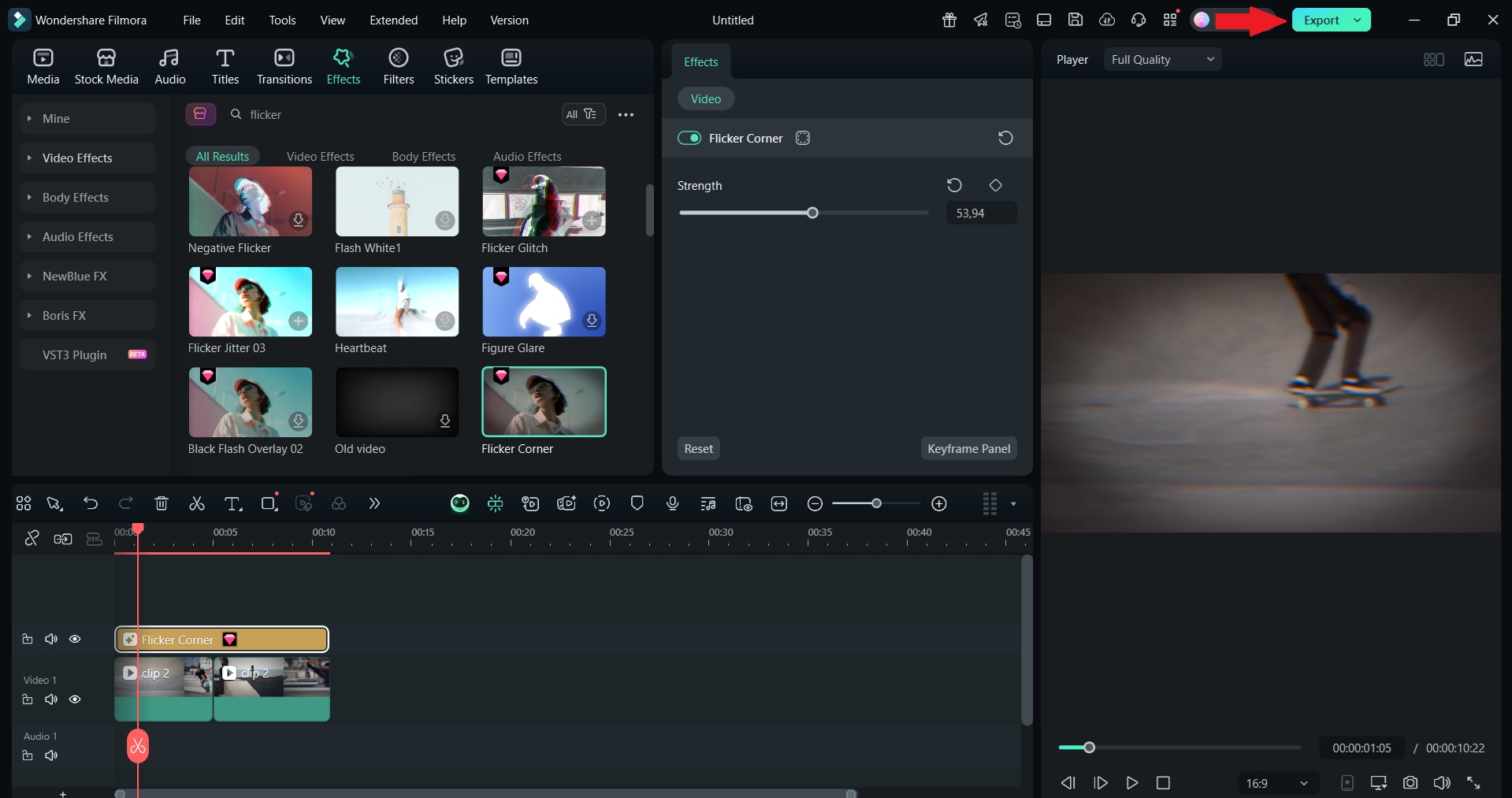Click the voiceover microphone icon
This screenshot has height=798, width=1512.
coord(671,503)
